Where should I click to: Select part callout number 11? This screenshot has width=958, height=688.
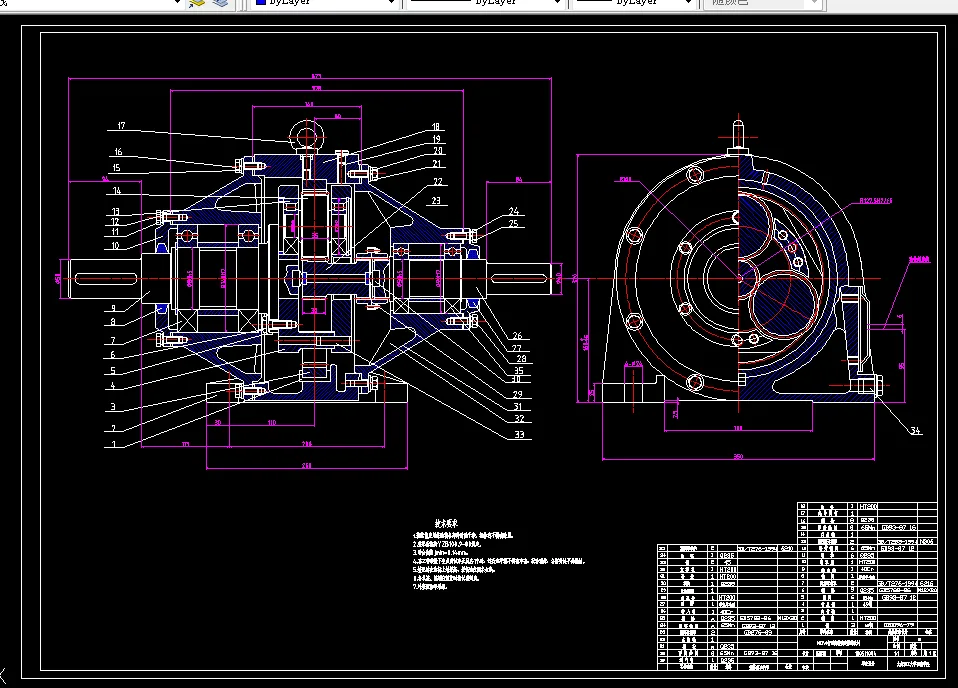pyautogui.click(x=115, y=232)
